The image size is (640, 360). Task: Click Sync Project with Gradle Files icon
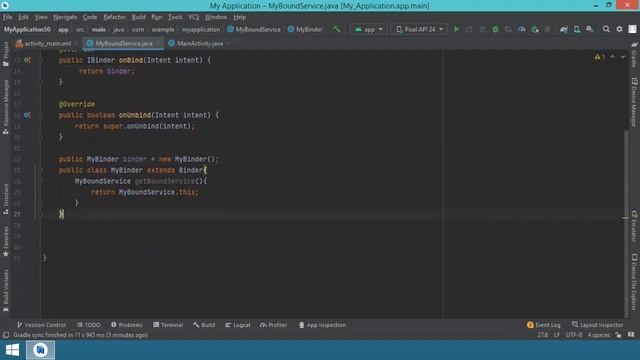[564, 29]
